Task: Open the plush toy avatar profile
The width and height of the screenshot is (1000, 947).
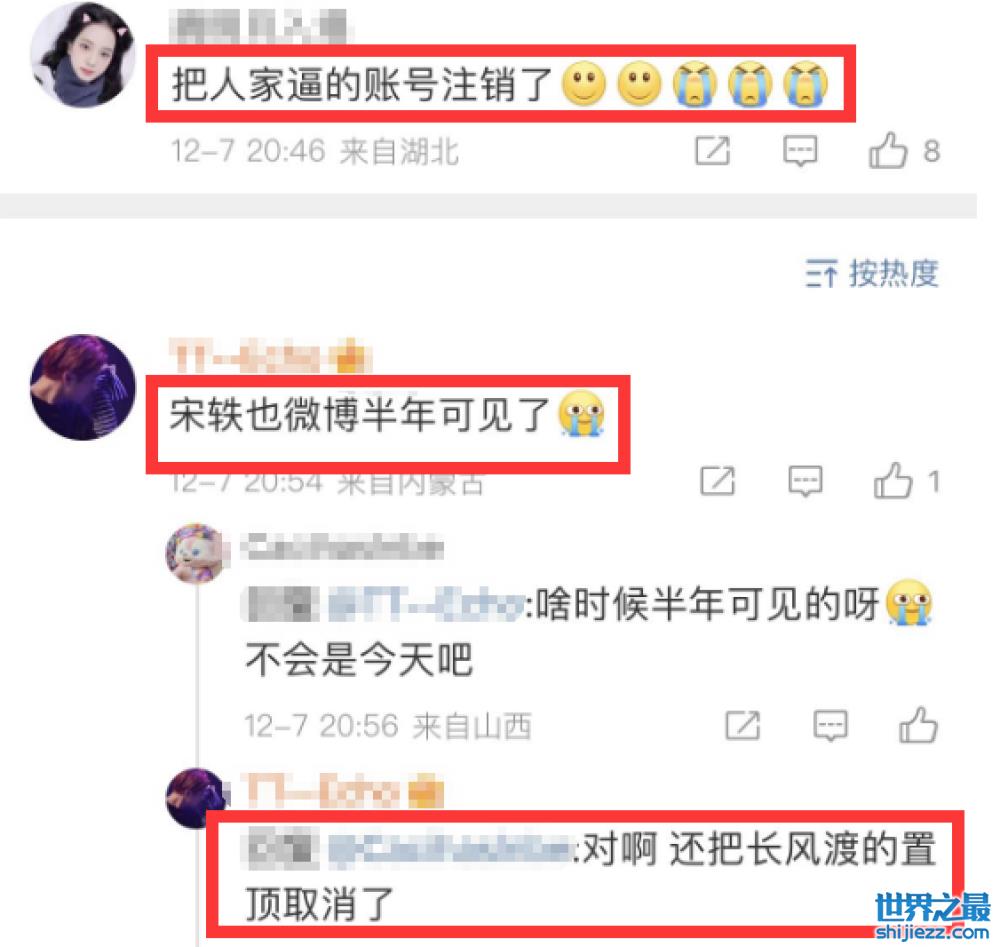Action: point(196,553)
